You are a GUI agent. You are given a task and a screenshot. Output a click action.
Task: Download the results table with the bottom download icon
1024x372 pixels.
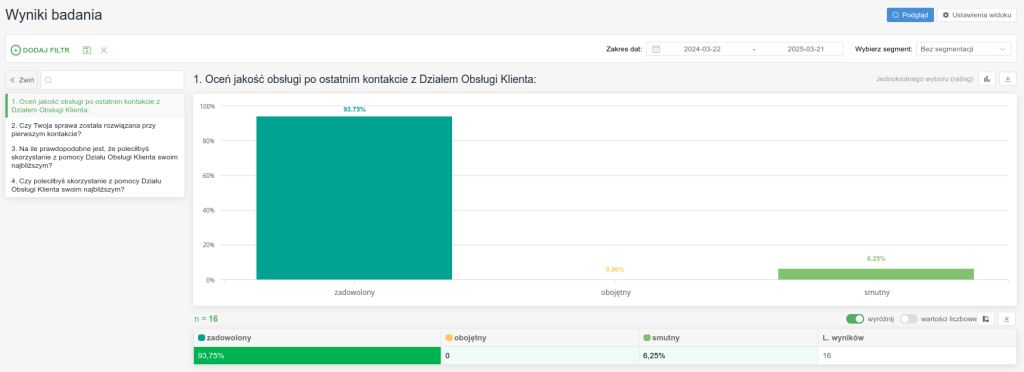click(1007, 319)
